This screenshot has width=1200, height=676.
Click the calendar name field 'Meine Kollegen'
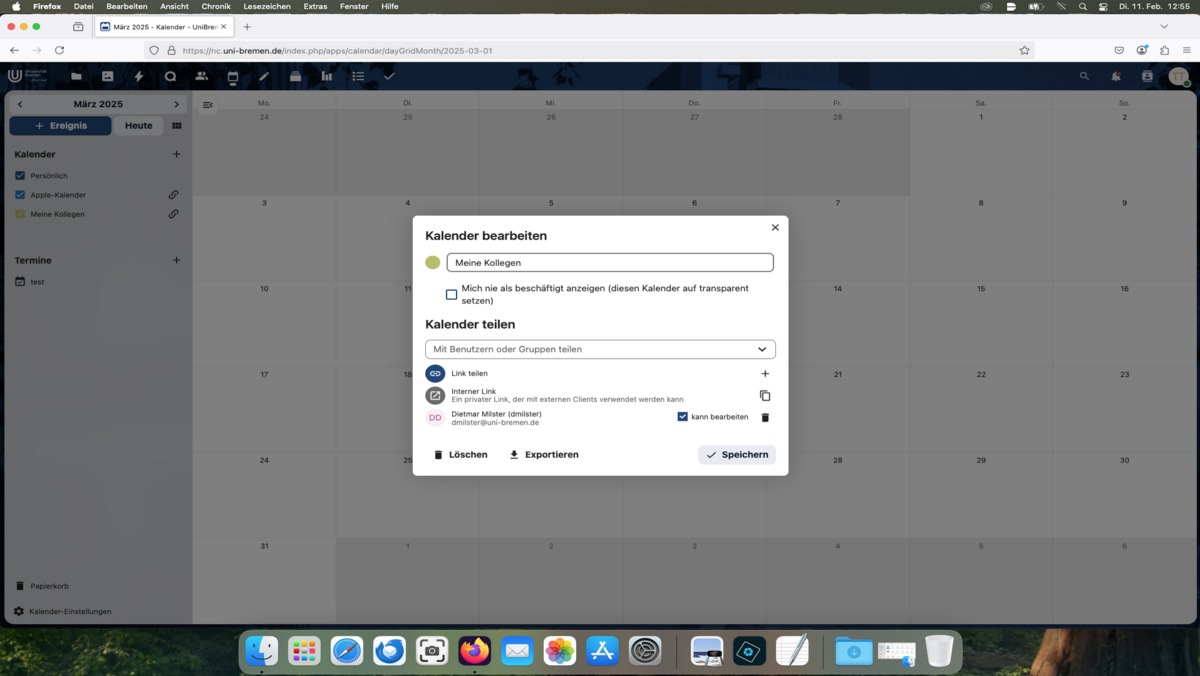(x=610, y=263)
